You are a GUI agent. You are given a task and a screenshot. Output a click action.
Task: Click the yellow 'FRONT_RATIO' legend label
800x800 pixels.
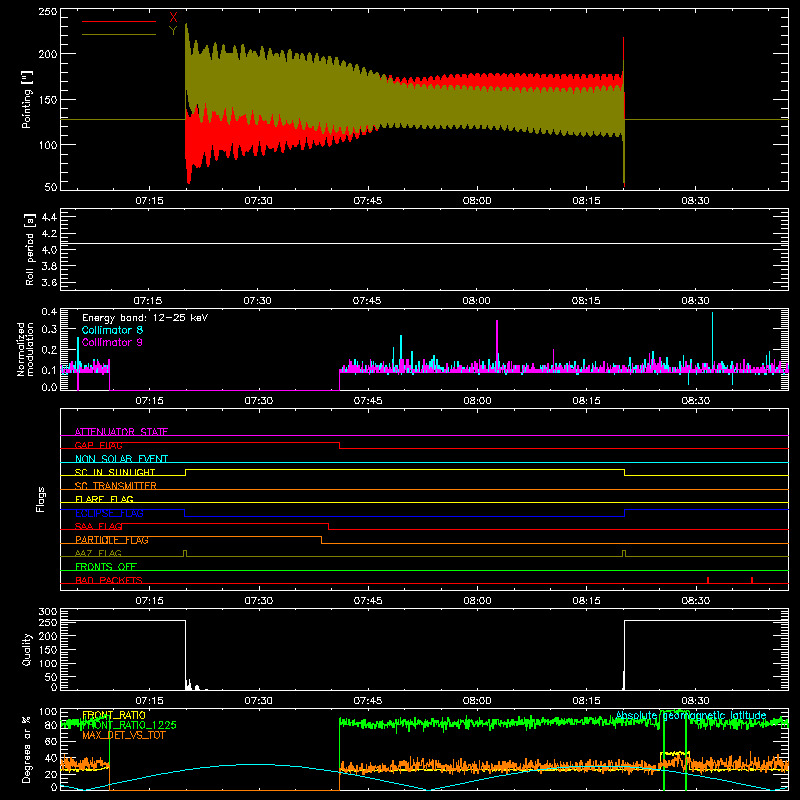tap(114, 715)
